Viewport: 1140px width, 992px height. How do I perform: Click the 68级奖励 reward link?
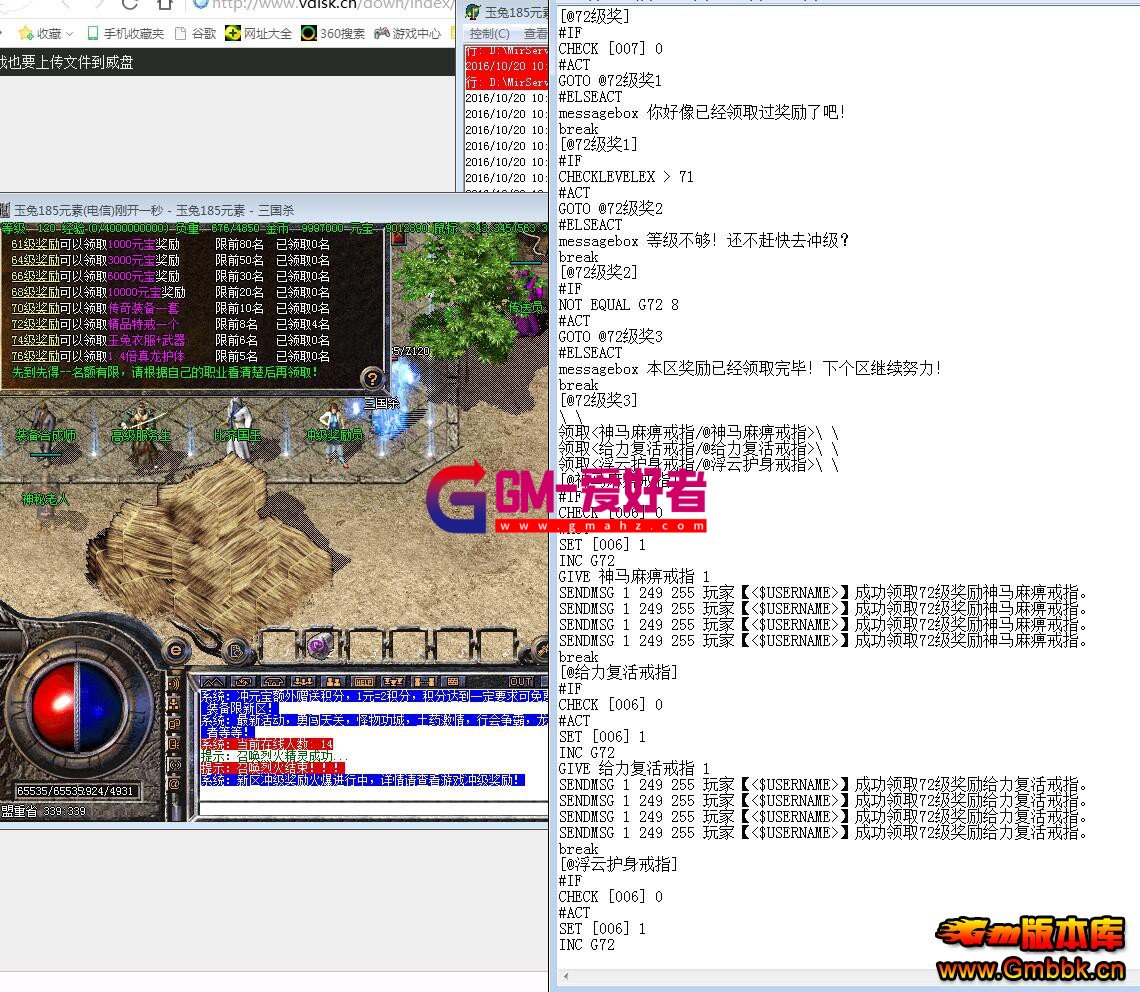point(35,292)
